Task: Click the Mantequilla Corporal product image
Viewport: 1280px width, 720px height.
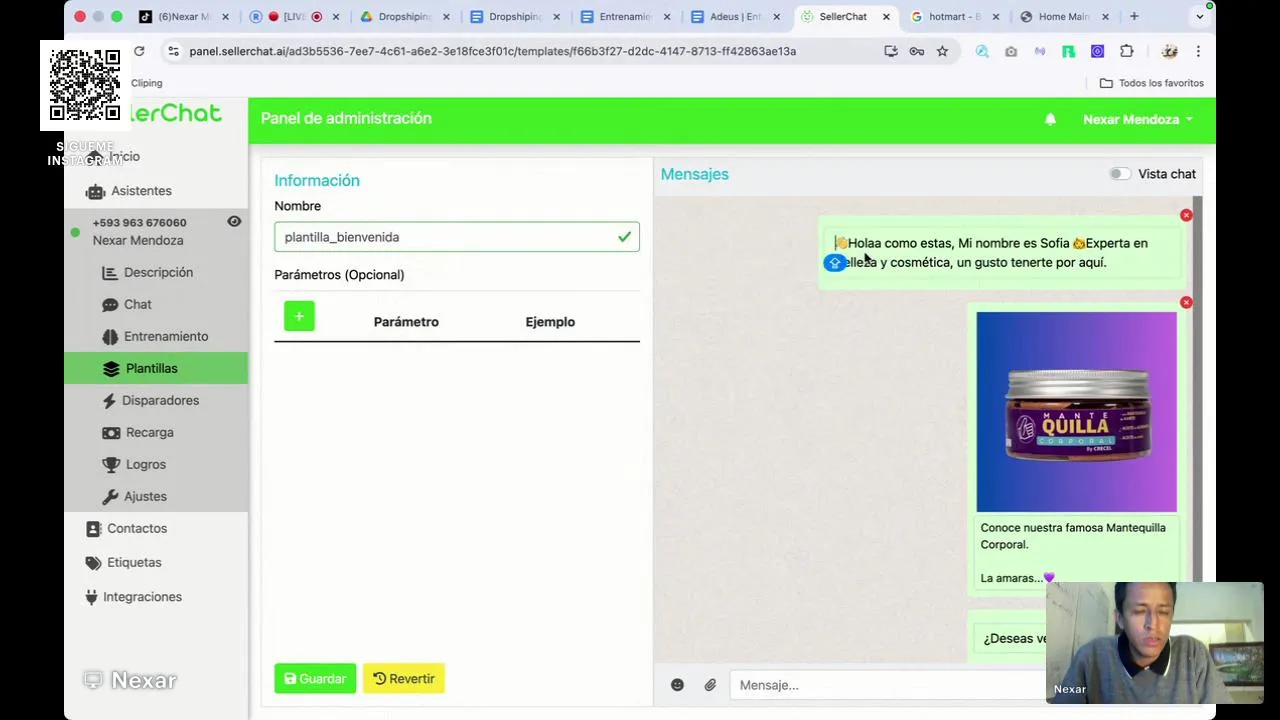Action: point(1077,412)
